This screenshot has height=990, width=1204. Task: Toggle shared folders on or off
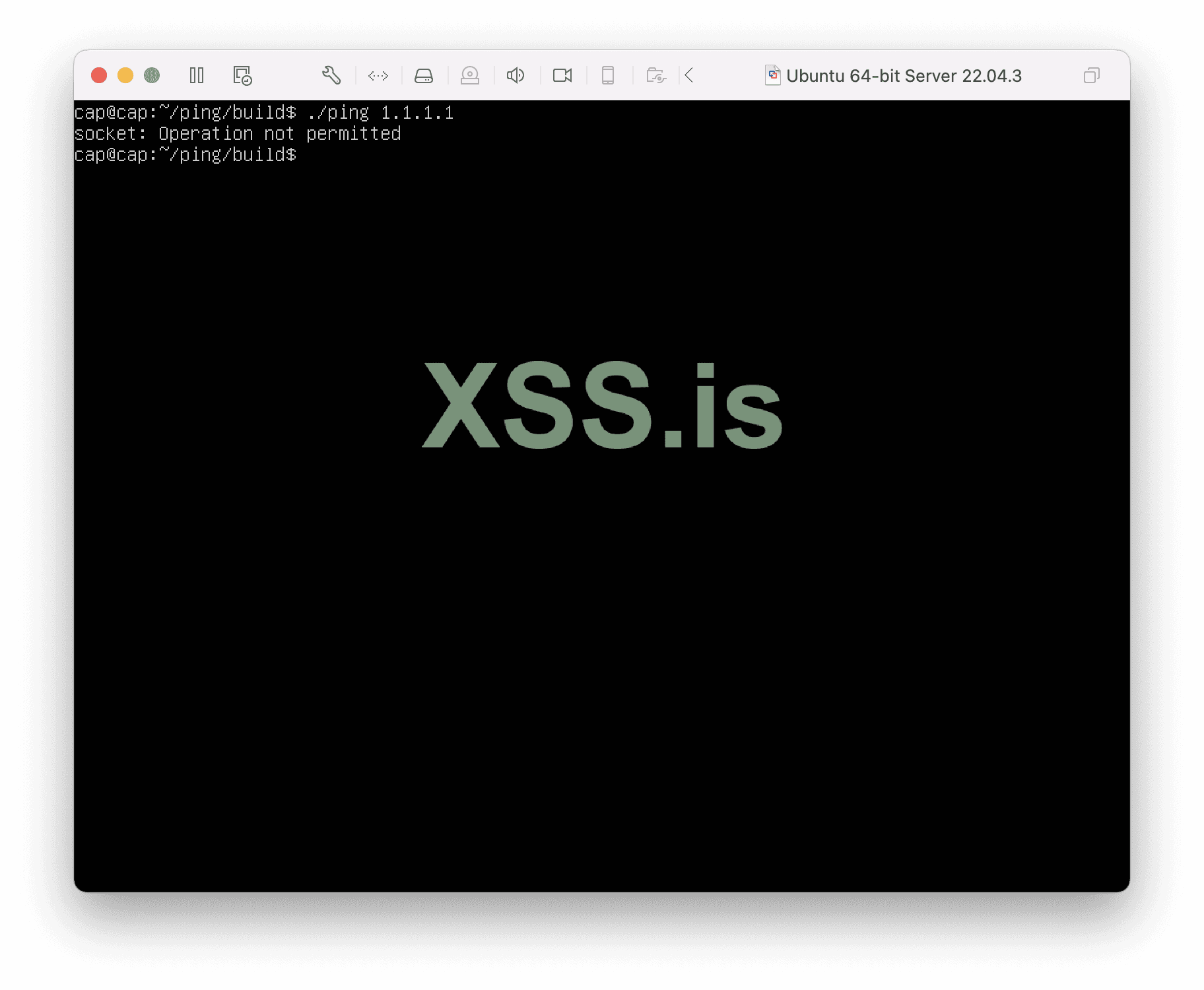[655, 75]
